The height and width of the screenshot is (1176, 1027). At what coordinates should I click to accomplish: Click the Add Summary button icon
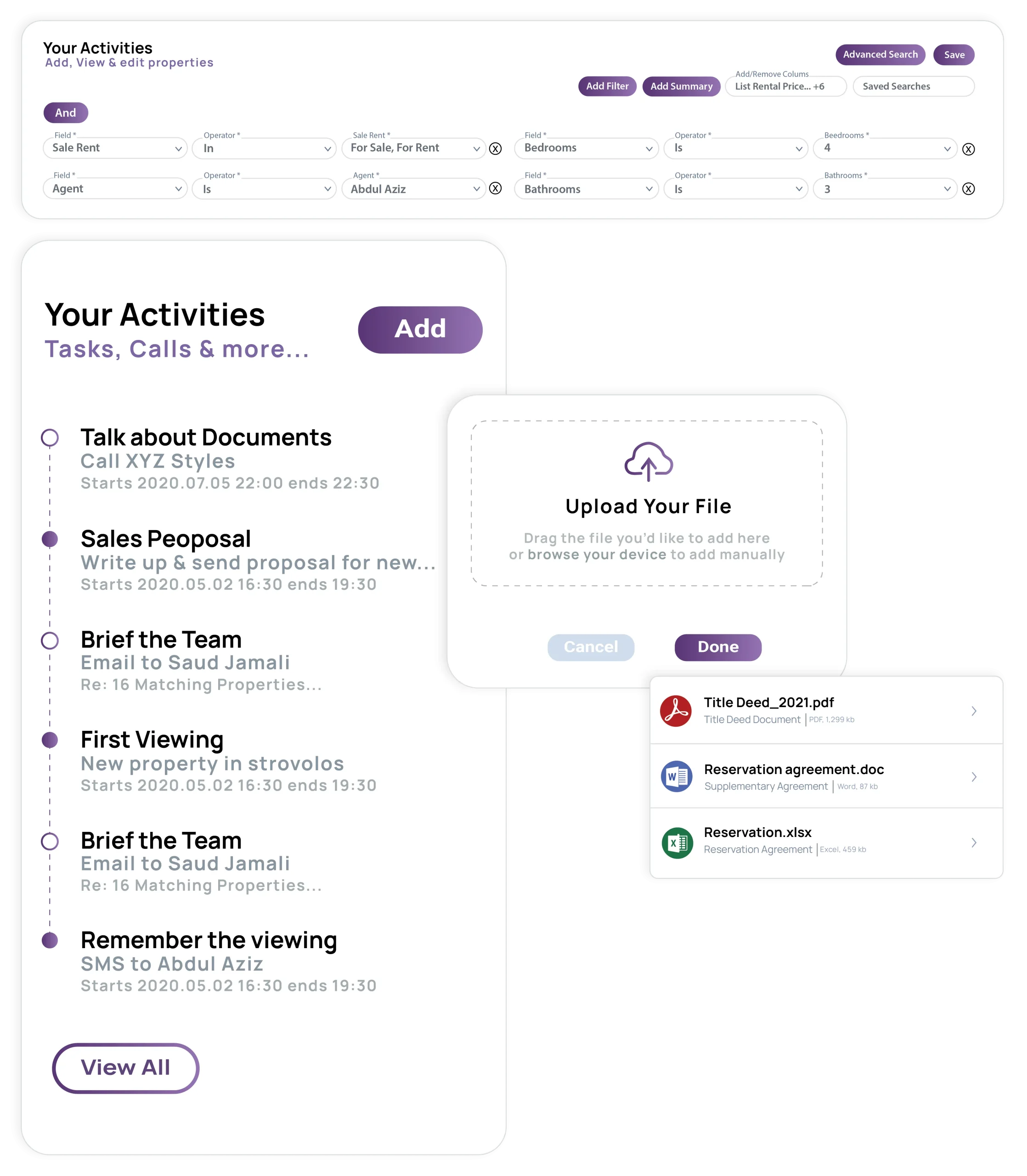point(681,85)
